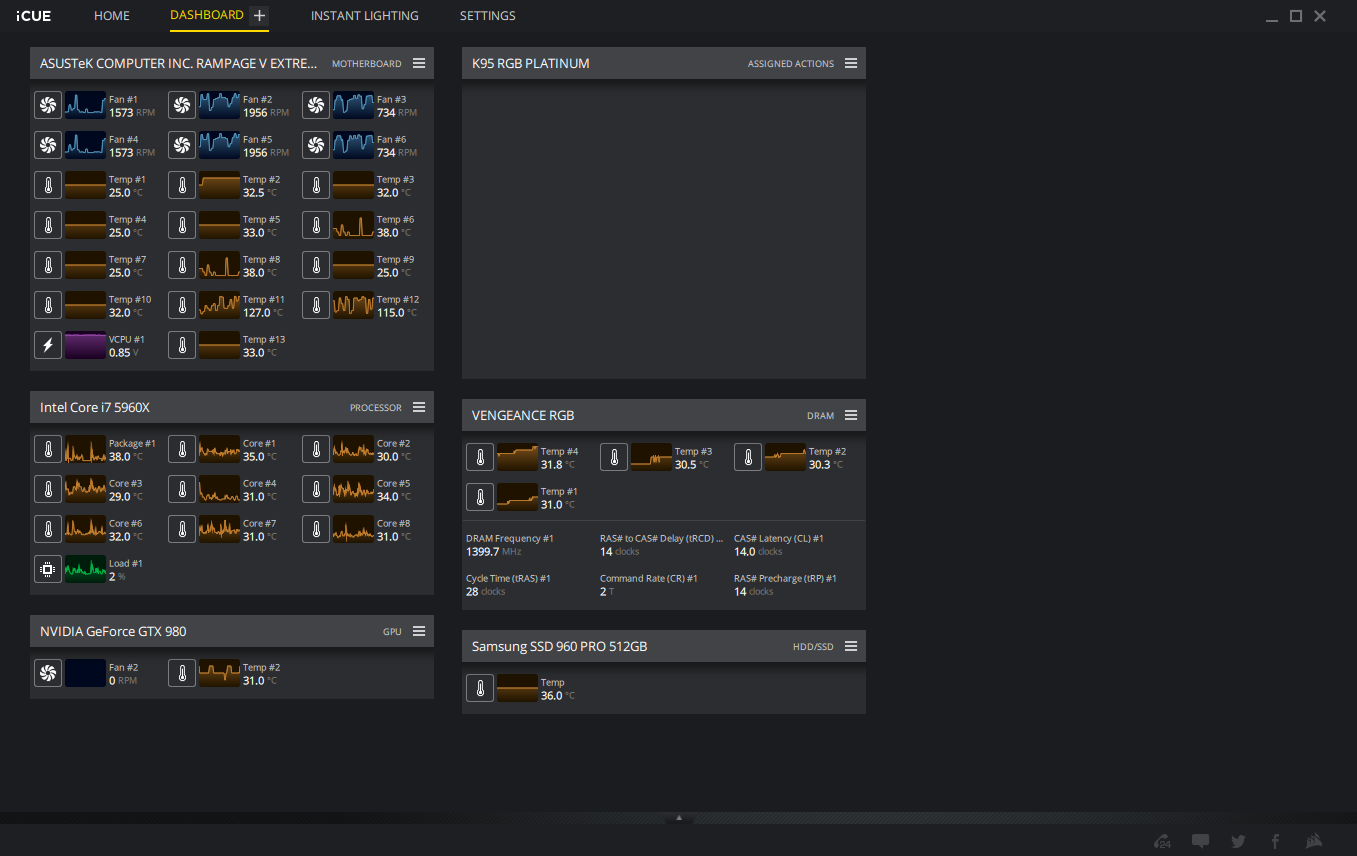Select the thermometer icon for Core #5
Viewport: 1357px width, 856px height.
coord(316,490)
